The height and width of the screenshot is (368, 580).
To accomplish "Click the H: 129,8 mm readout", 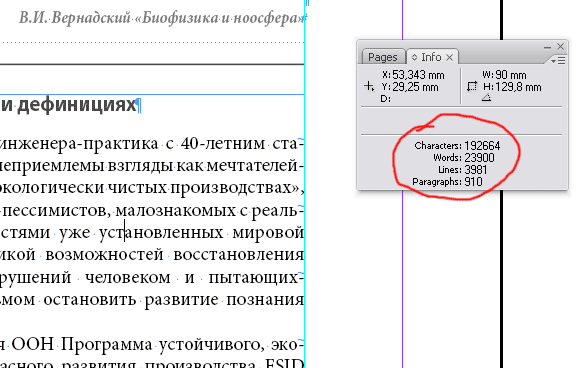I will tap(512, 87).
